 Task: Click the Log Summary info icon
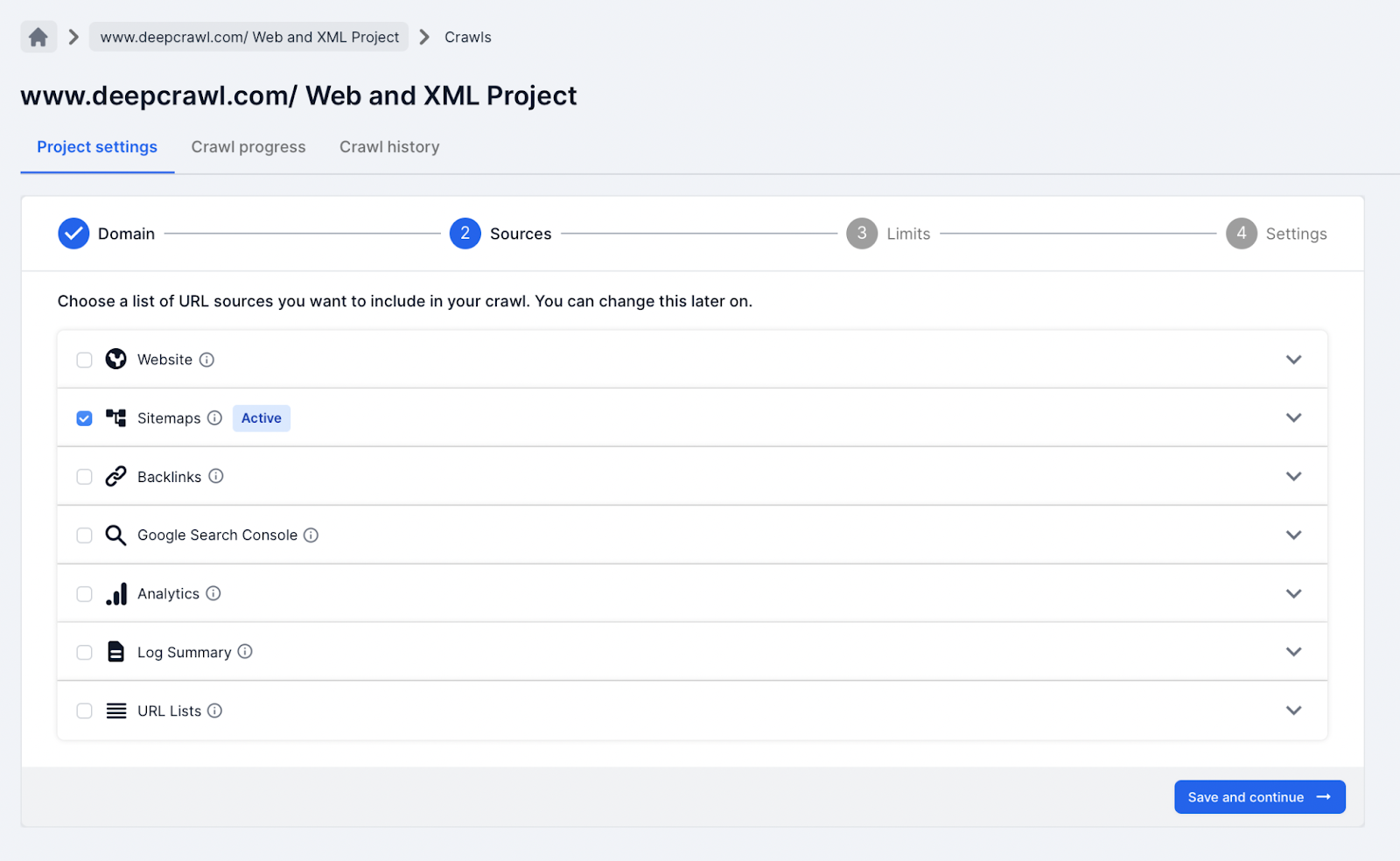pos(245,652)
